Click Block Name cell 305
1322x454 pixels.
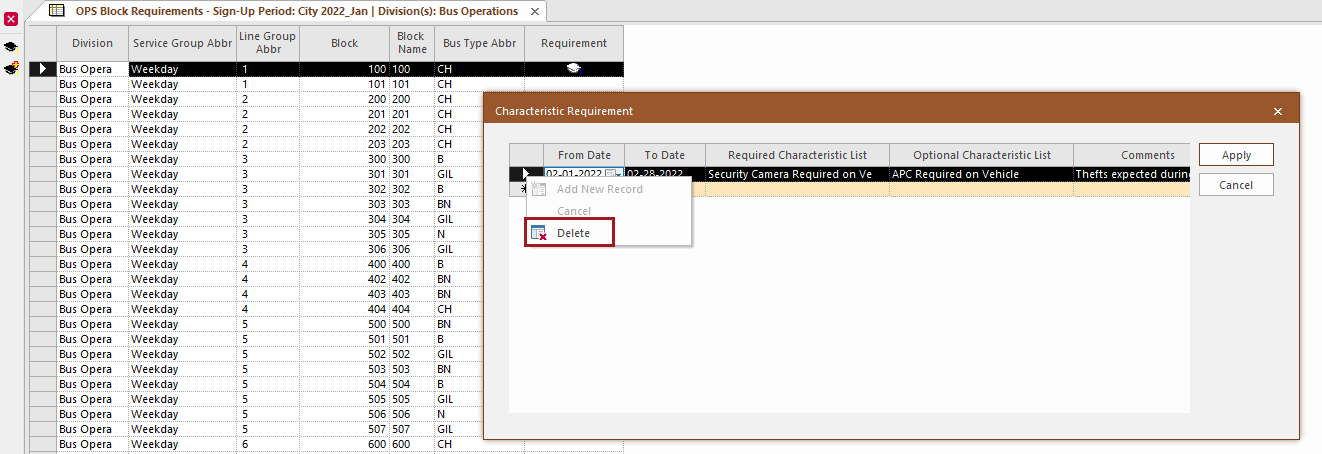[x=411, y=234]
